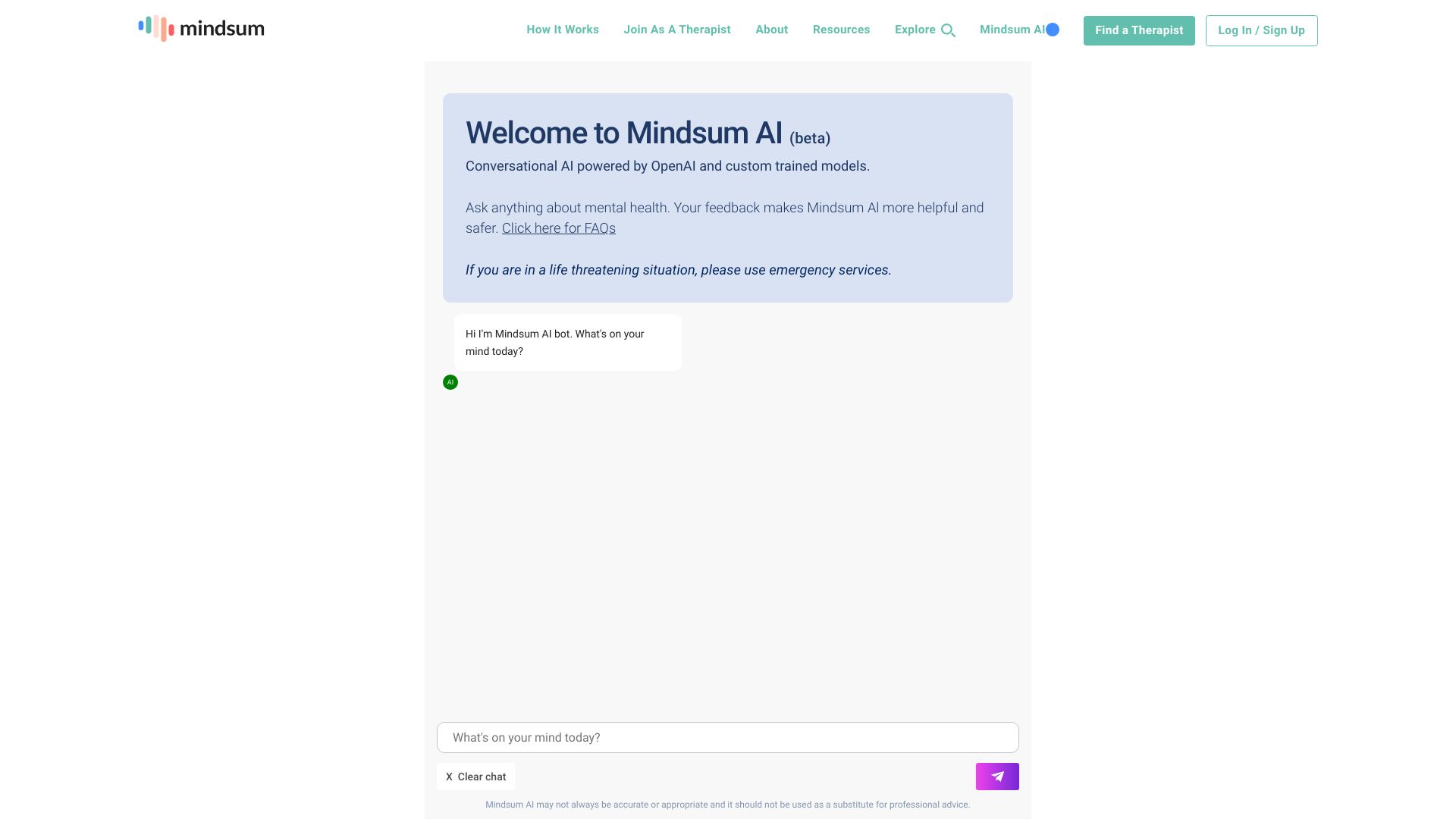1456x819 pixels.
Task: Open Resources in the navigation
Action: click(x=841, y=30)
